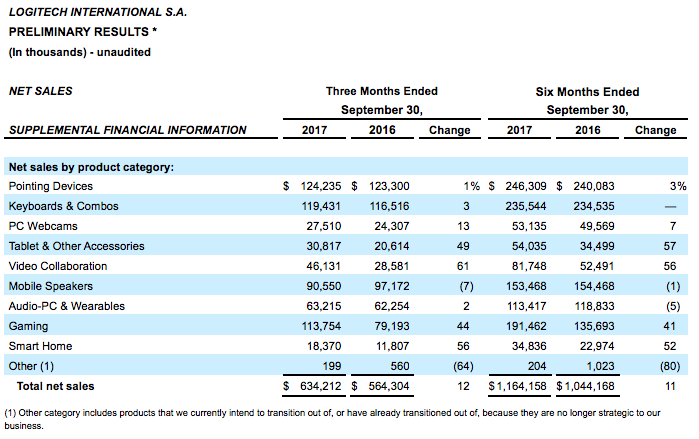The width and height of the screenshot is (699, 439).
Task: Click the Smart Home row label
Action: click(x=40, y=346)
